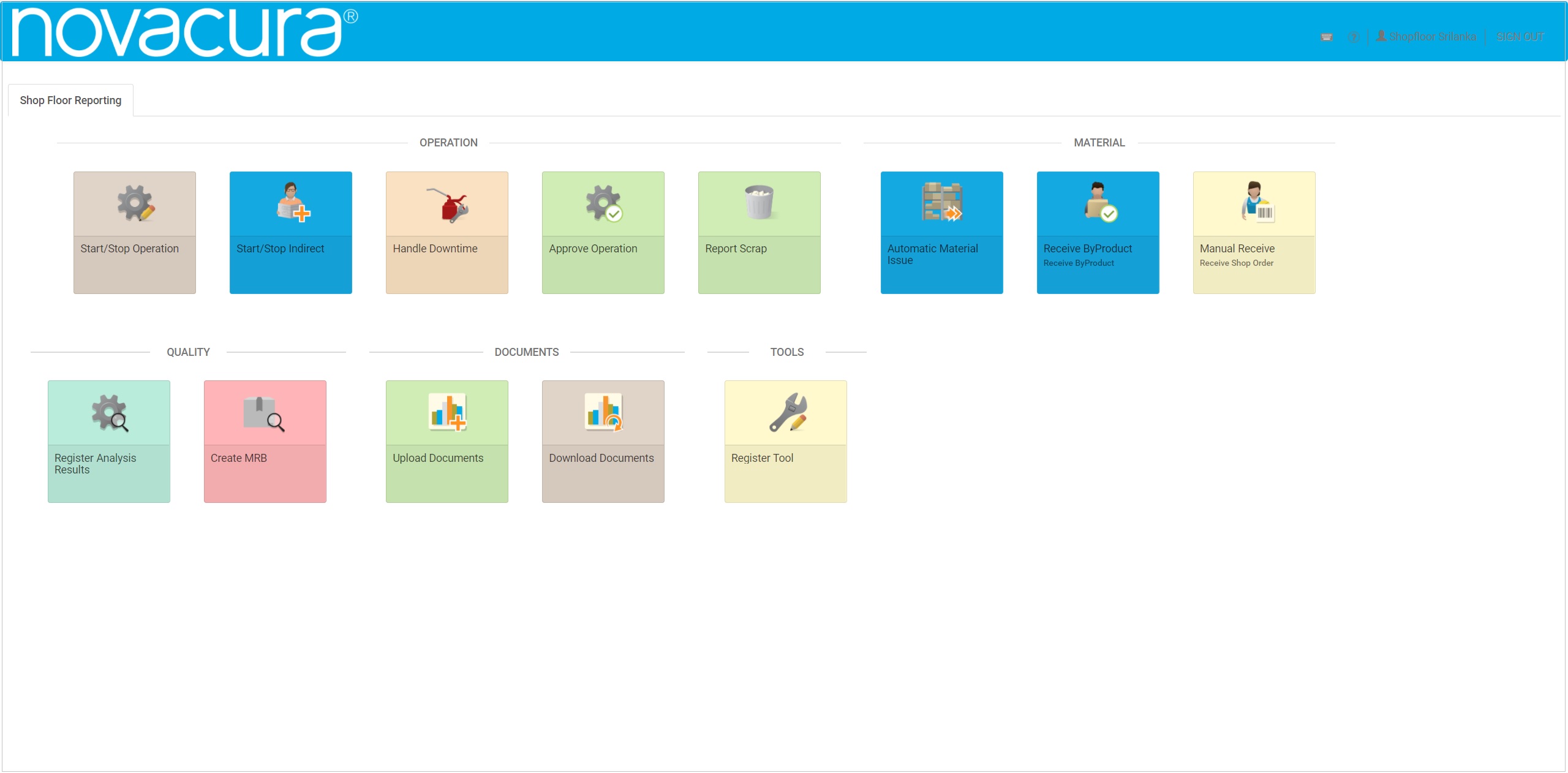1568x773 pixels.
Task: Open Handle Downtime oil can tile
Action: click(447, 205)
